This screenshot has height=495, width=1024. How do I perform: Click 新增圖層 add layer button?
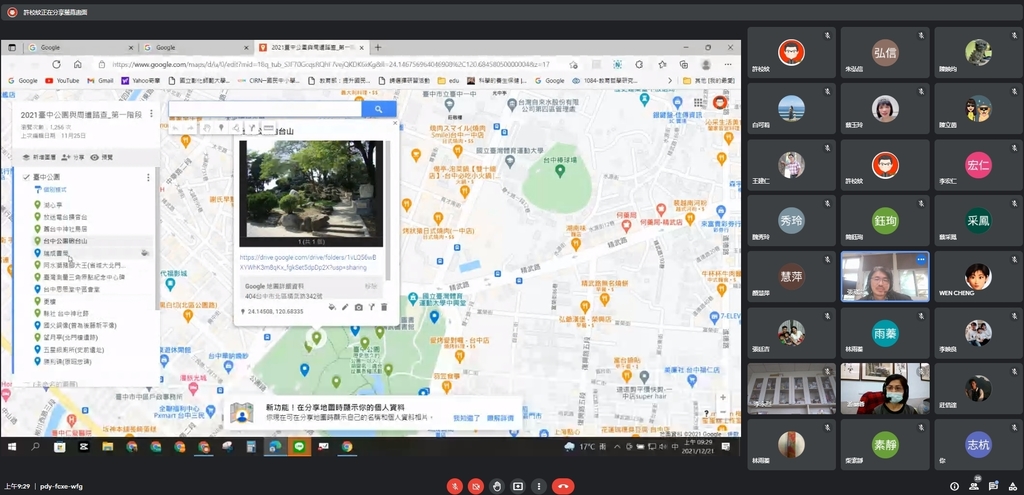[x=37, y=157]
